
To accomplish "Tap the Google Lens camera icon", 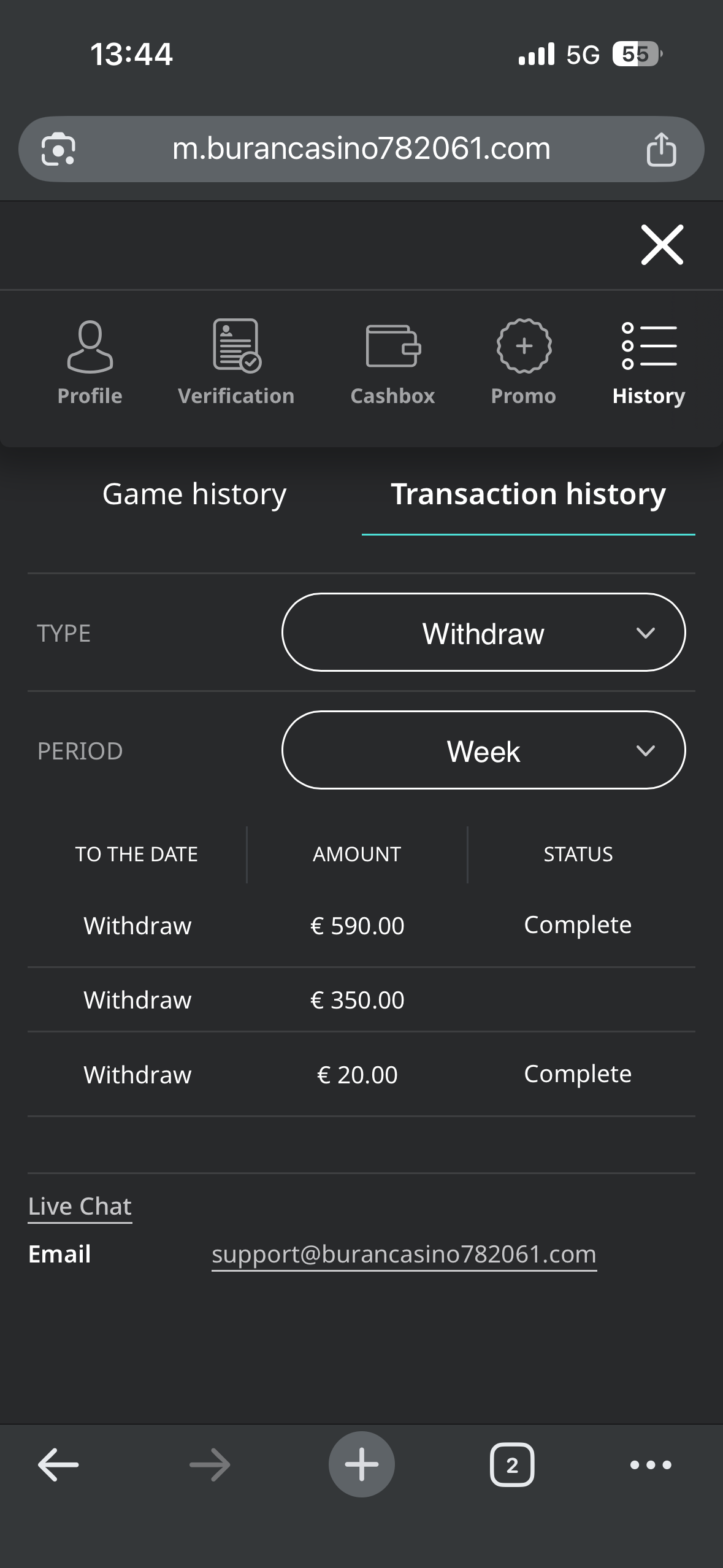I will (x=58, y=149).
